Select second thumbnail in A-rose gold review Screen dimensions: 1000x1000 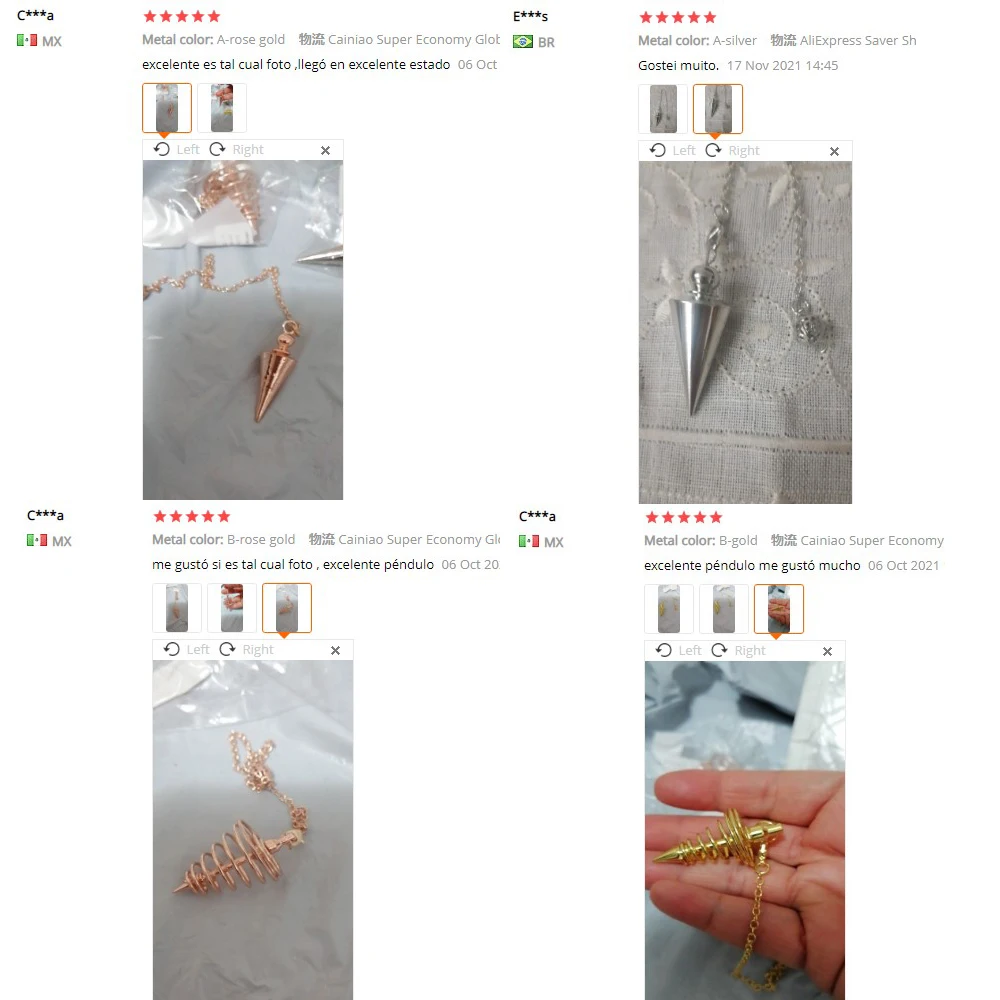pos(222,108)
